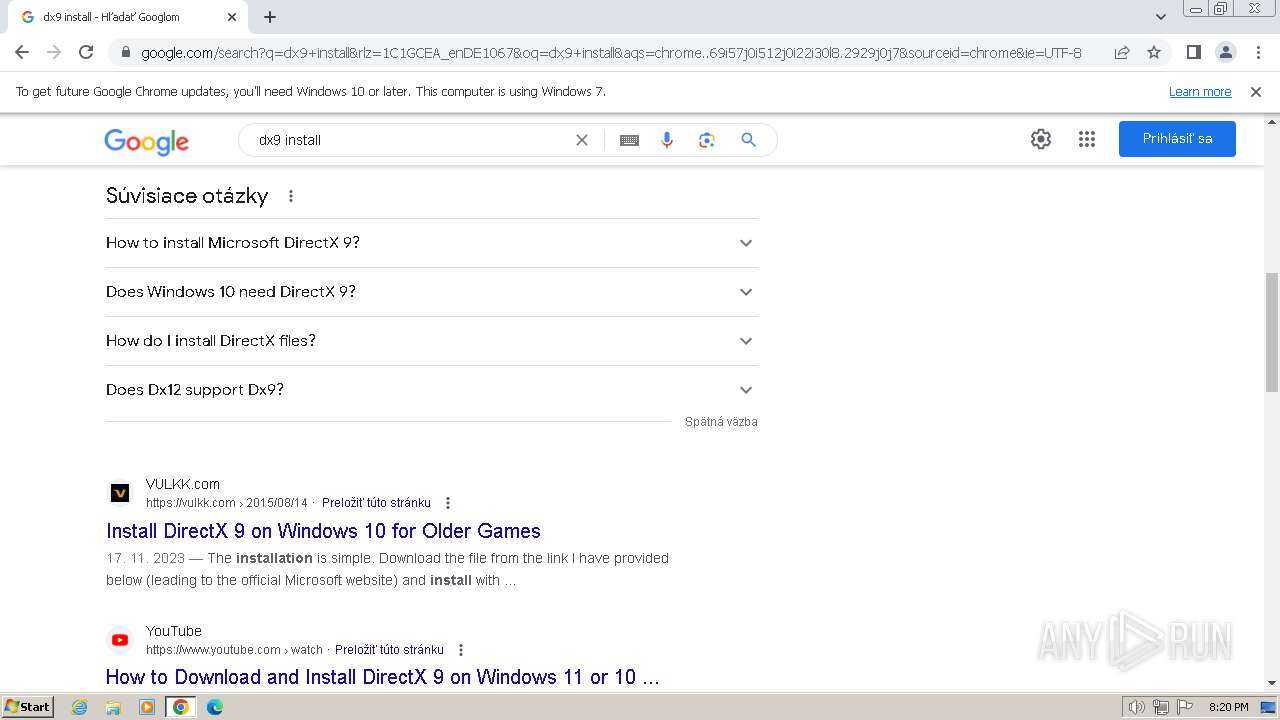
Task: Reload the current page
Action: click(86, 52)
